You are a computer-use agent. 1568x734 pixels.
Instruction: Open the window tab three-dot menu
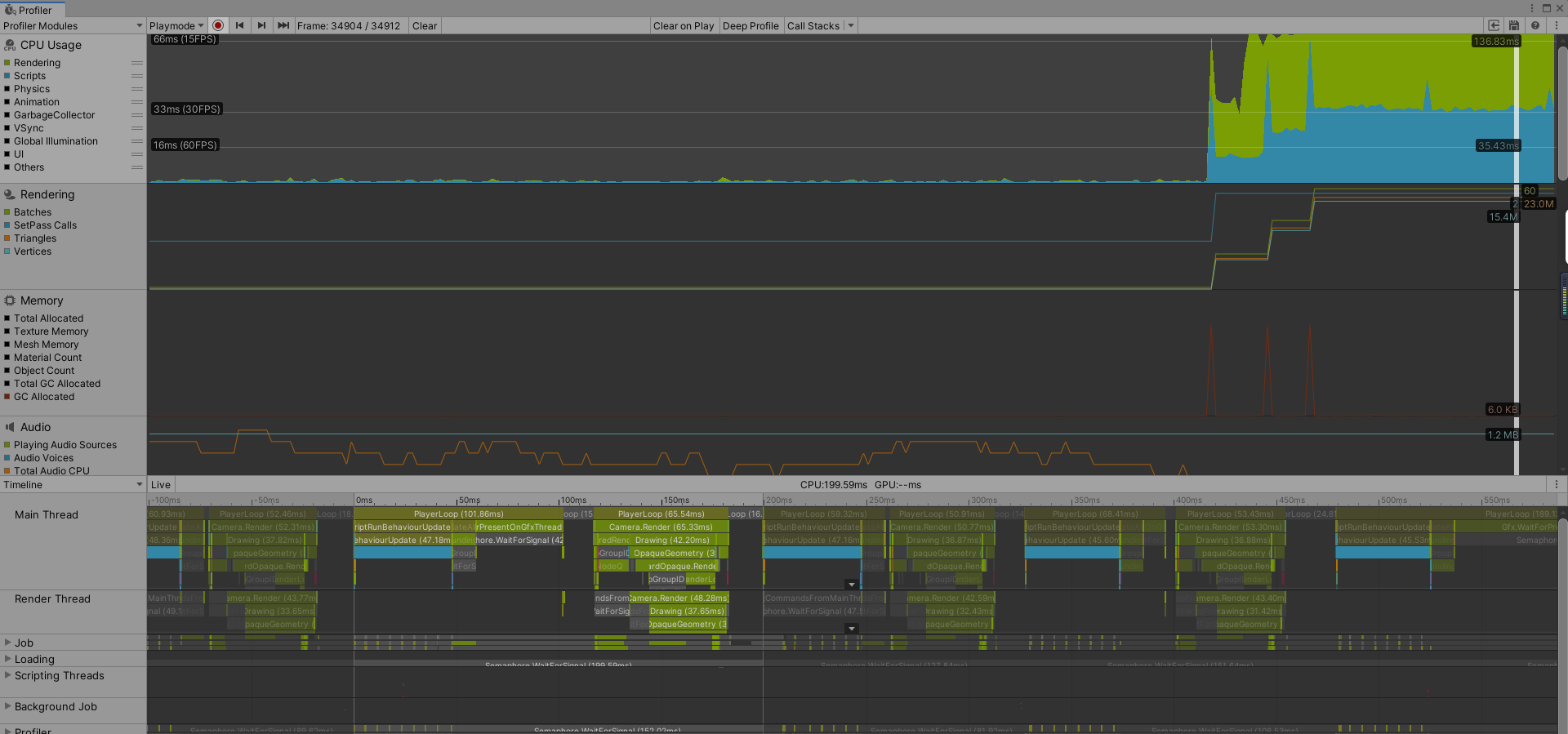pyautogui.click(x=1531, y=8)
